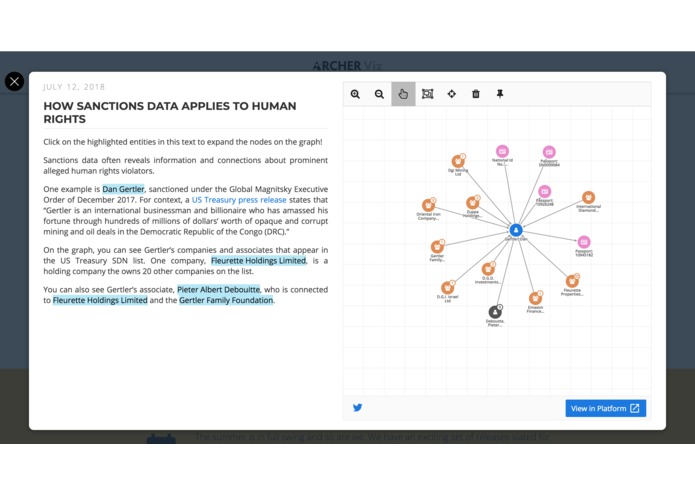Select the Passport 10945182 node
695x494 pixels.
click(584, 242)
